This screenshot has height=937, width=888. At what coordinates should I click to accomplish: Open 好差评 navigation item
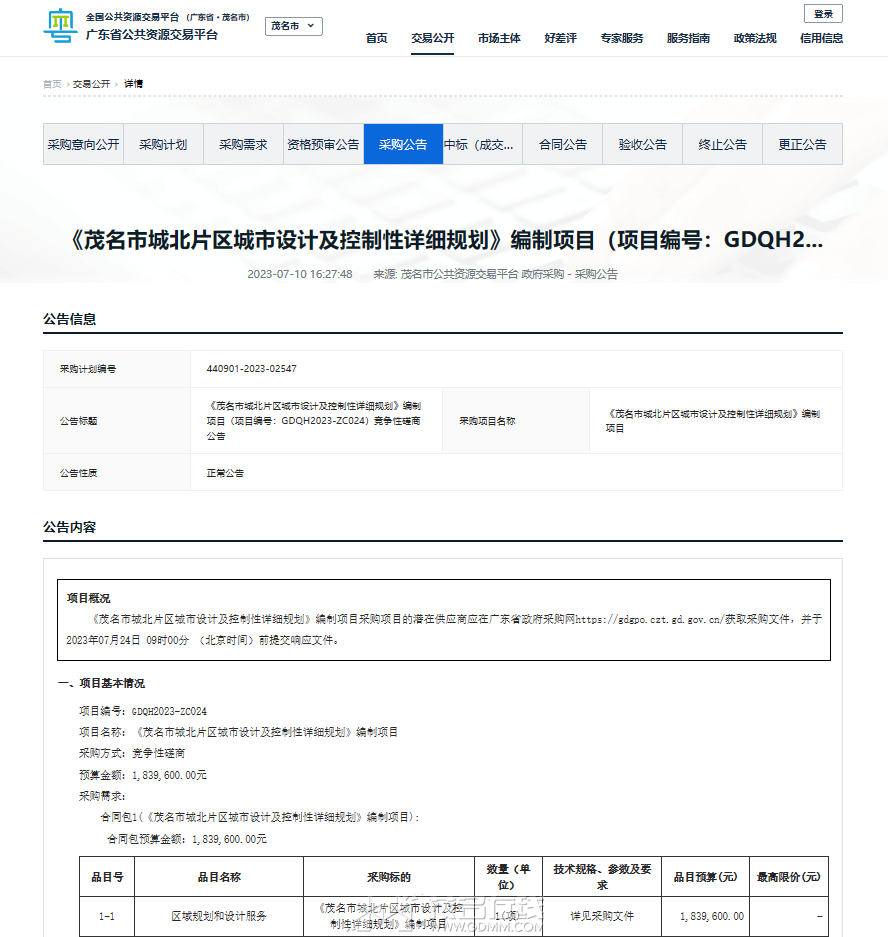(x=561, y=38)
